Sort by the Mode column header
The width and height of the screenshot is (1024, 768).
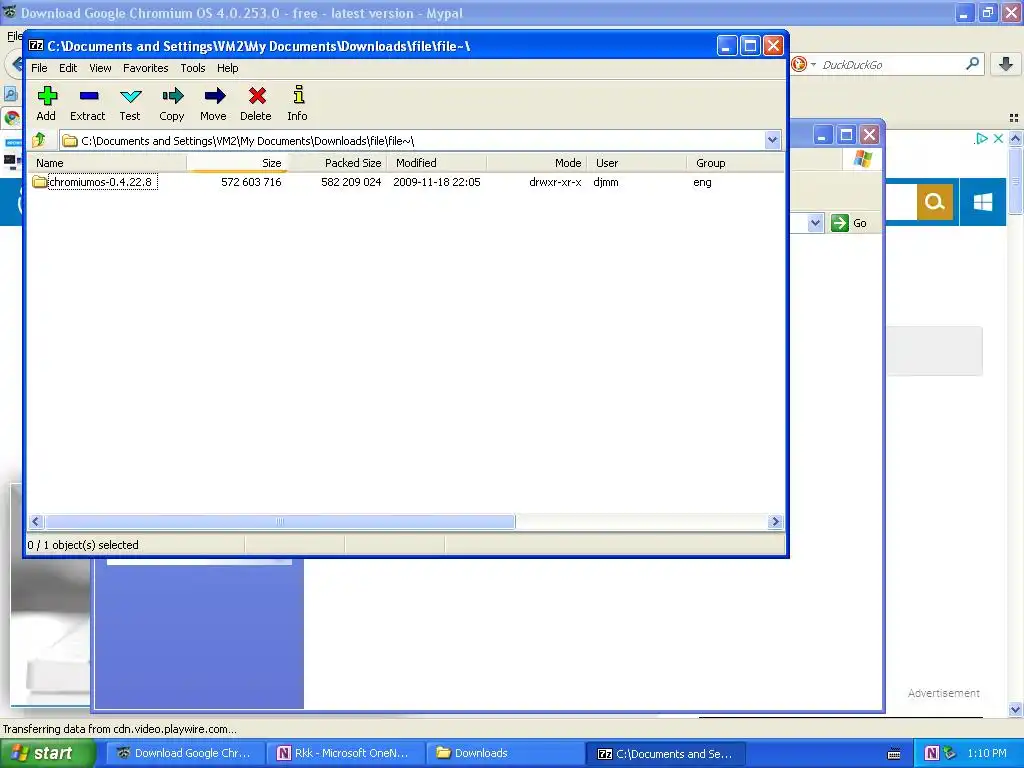(x=537, y=163)
